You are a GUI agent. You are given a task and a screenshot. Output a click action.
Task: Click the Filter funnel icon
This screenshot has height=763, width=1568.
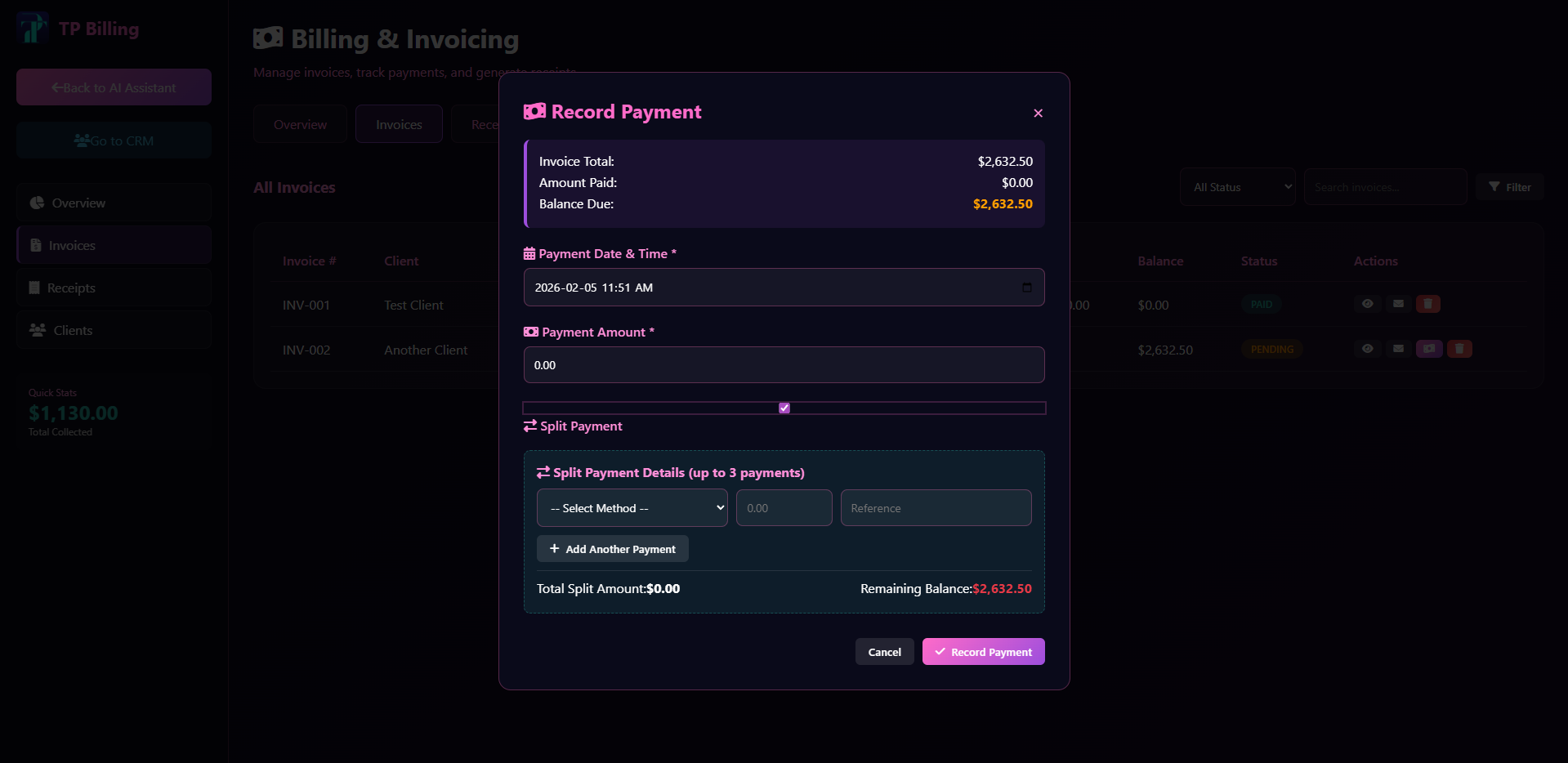pos(1493,186)
